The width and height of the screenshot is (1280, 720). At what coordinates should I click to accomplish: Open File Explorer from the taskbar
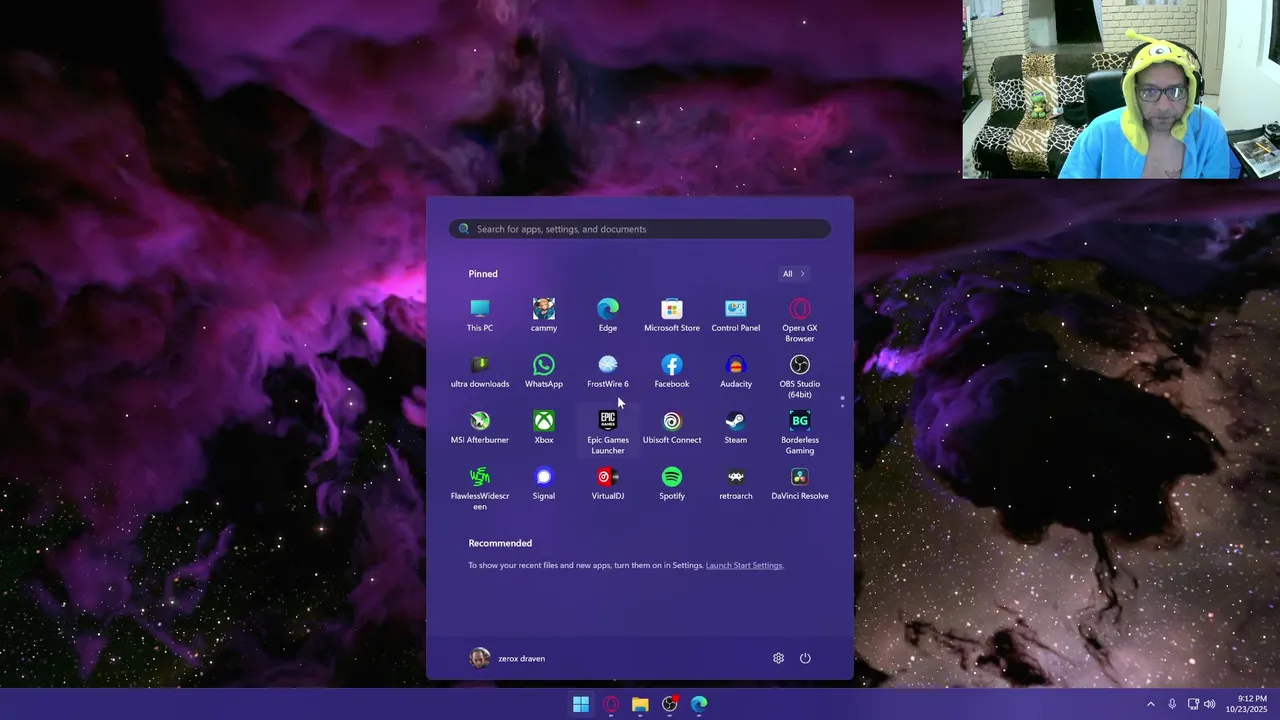(640, 704)
